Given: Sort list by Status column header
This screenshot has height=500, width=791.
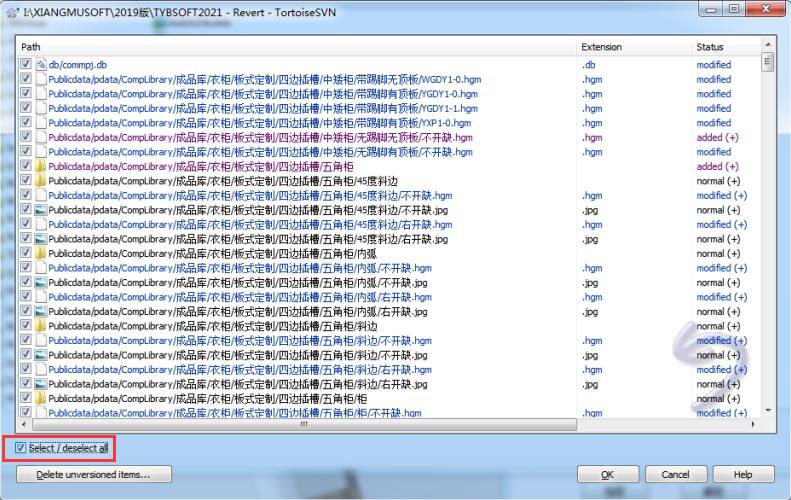Looking at the screenshot, I should [x=726, y=47].
